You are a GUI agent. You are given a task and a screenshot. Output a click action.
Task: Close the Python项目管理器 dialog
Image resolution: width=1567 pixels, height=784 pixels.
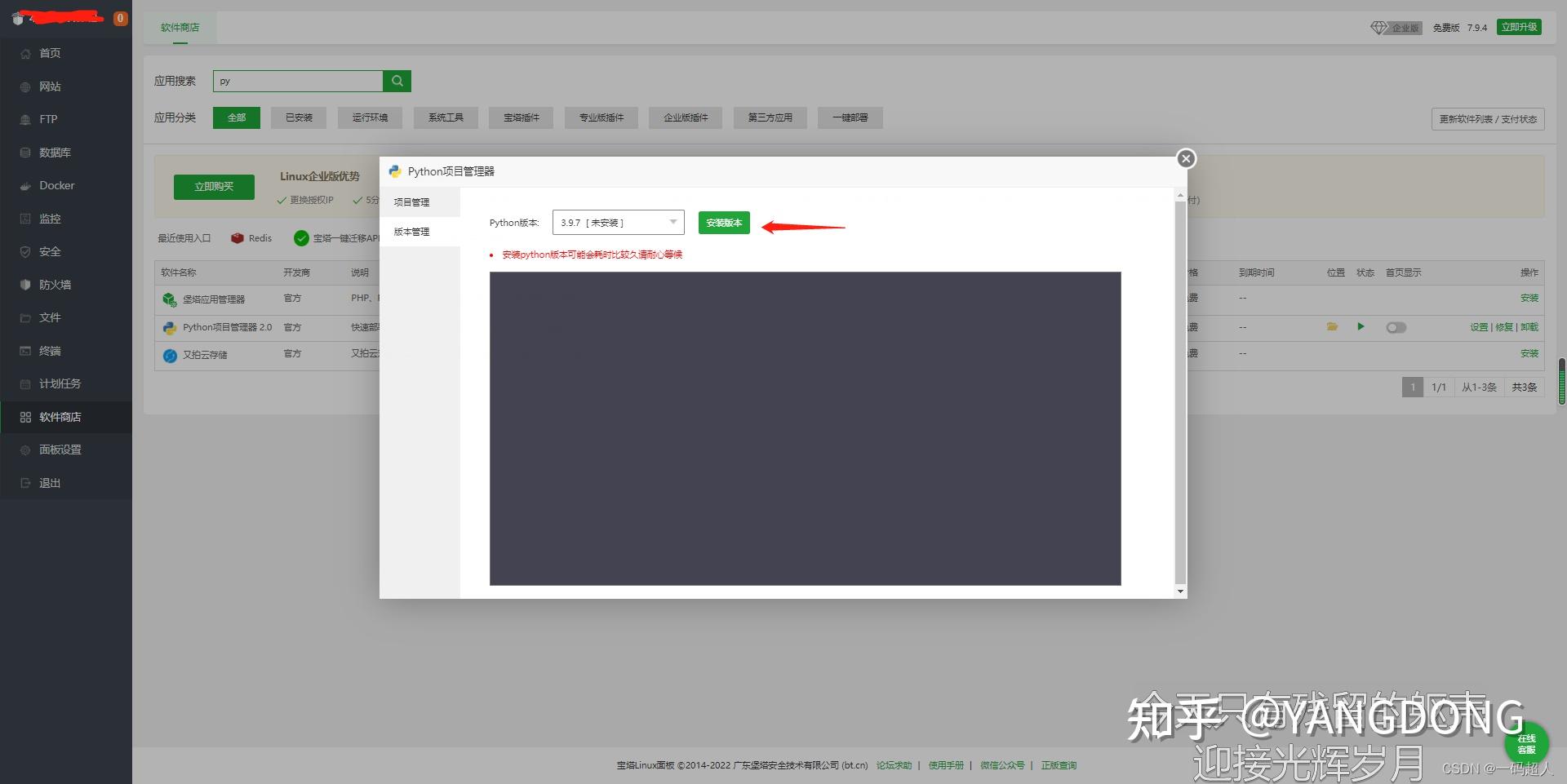[1186, 158]
